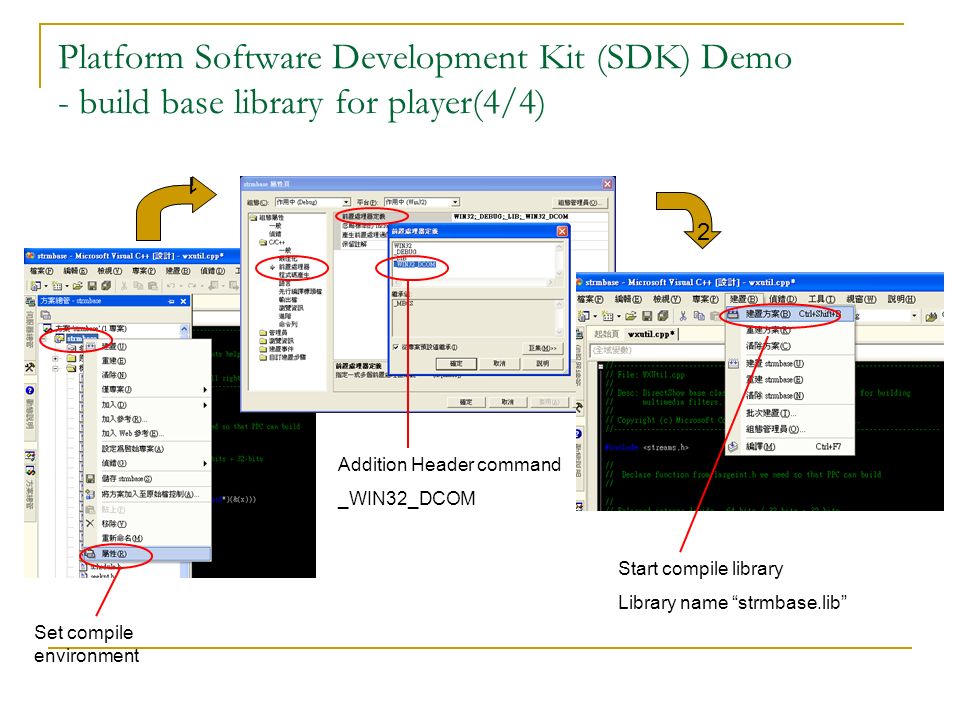Click 組態管理員(O)... button in property pages

[579, 202]
